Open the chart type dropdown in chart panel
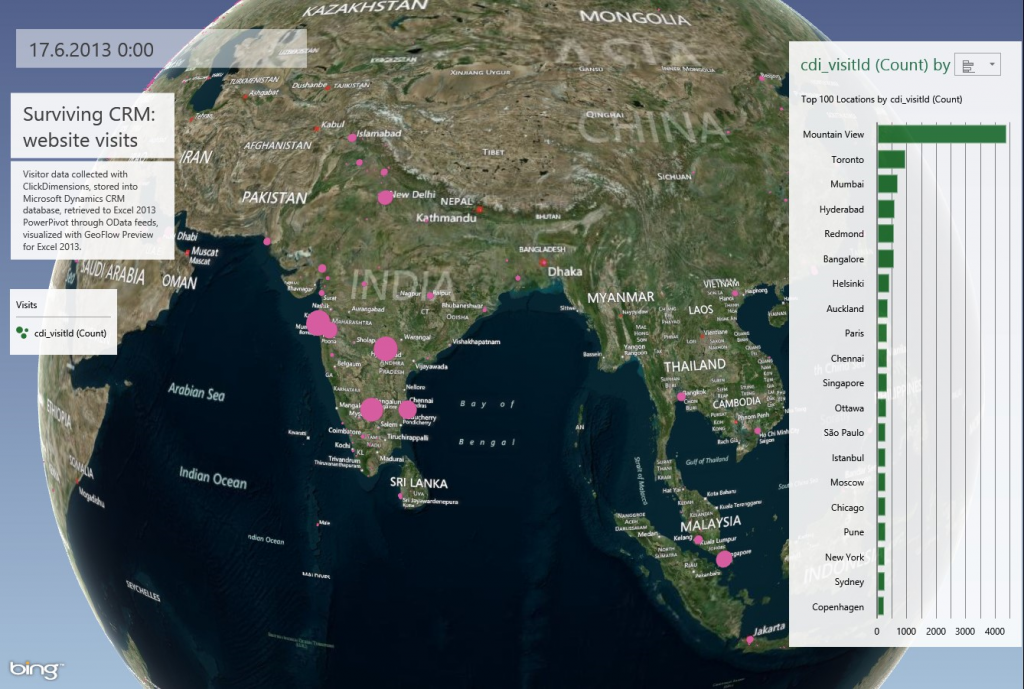 tap(977, 65)
